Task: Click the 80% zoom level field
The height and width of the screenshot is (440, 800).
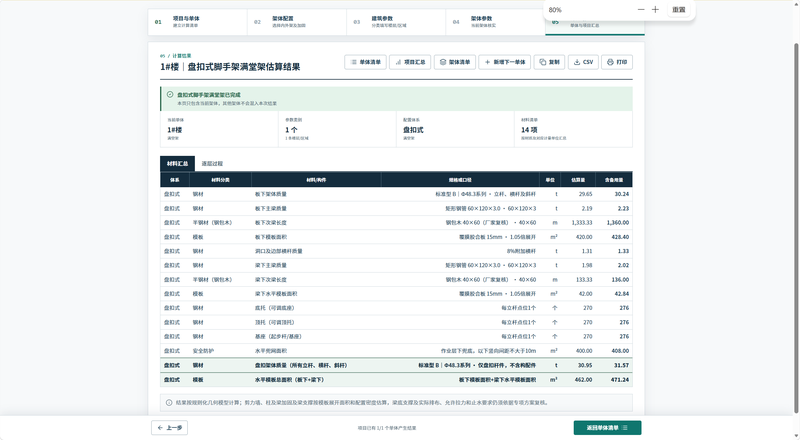Action: coord(555,10)
